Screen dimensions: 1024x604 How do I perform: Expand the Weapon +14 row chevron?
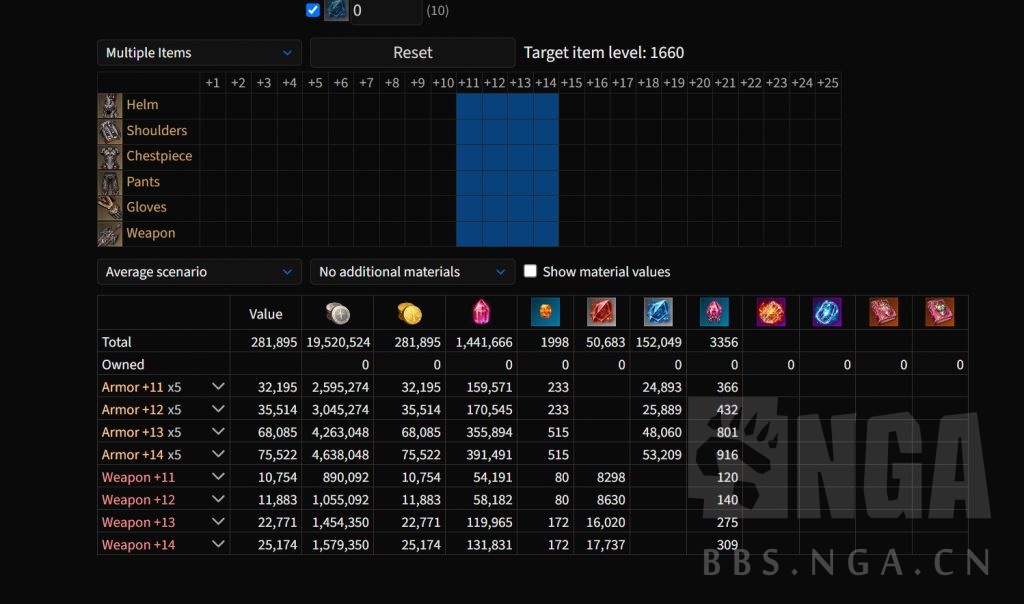[218, 545]
